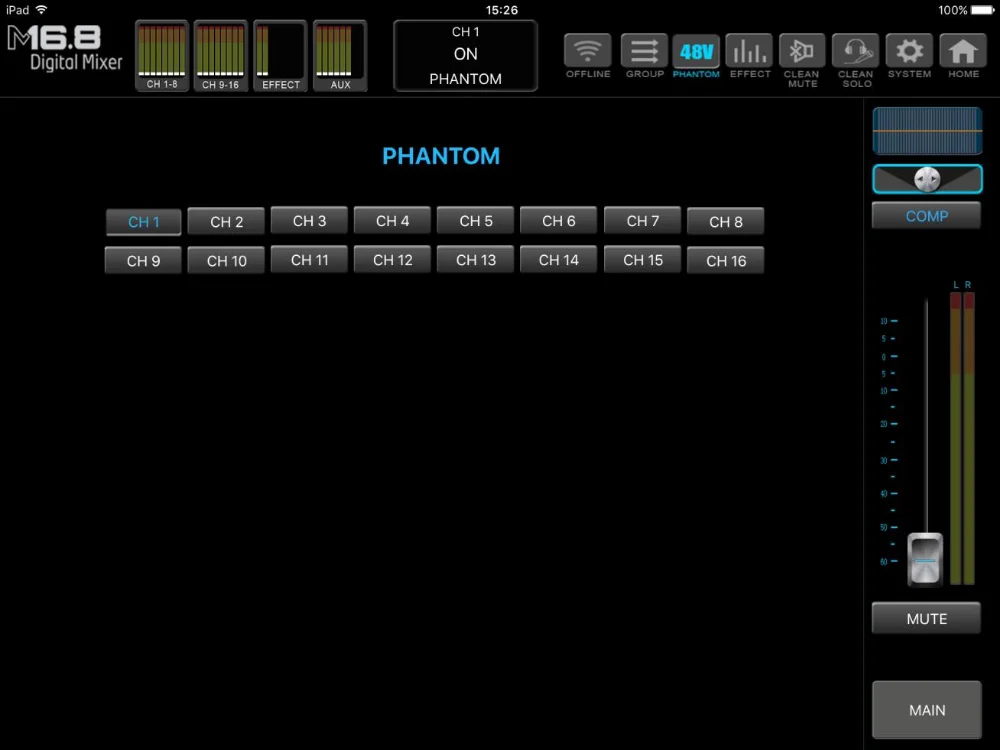Screen dimensions: 1000x750
Task: Tap the M16.8 Digital Mixer logo
Action: coord(64,48)
